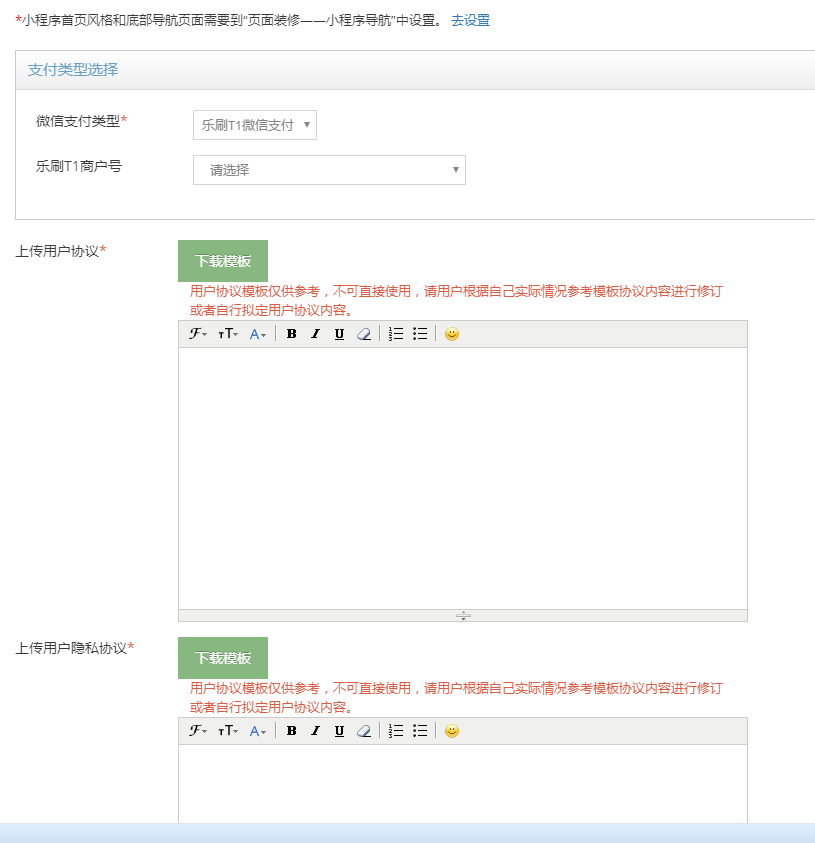The height and width of the screenshot is (843, 815).
Task: Open the emoji picker in the privacy agreement editor
Action: pos(452,731)
